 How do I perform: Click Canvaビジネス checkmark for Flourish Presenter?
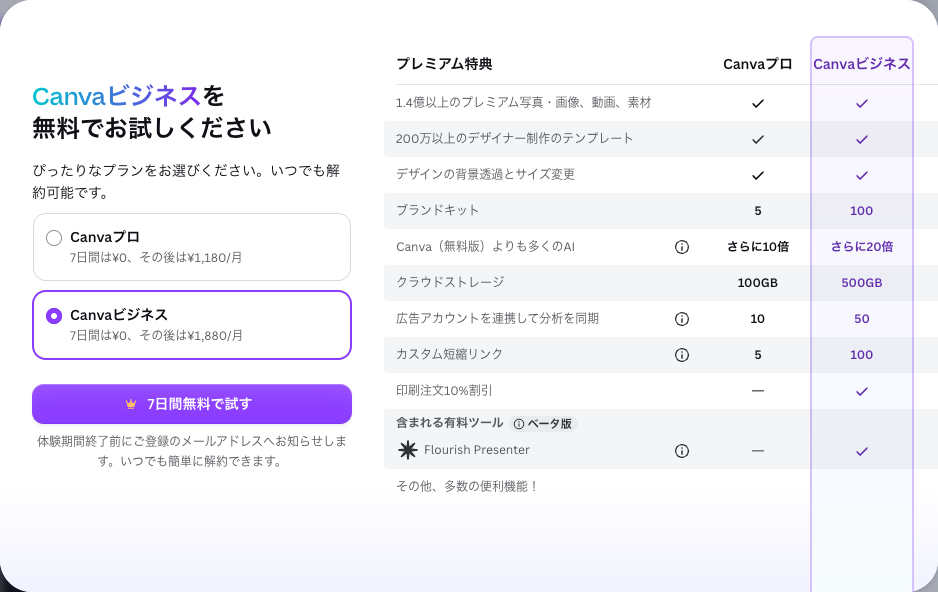(x=862, y=451)
